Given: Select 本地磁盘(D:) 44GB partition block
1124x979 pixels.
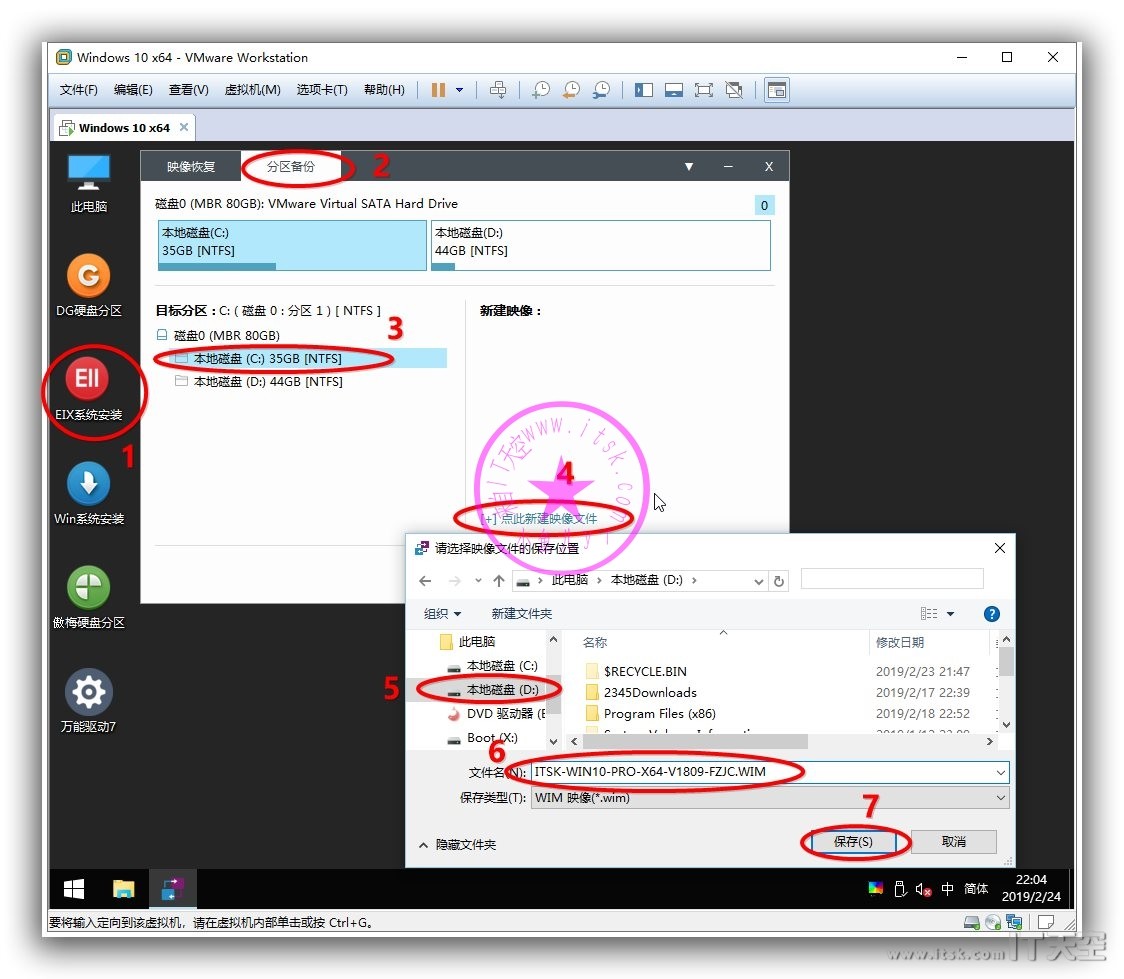Looking at the screenshot, I should (601, 245).
